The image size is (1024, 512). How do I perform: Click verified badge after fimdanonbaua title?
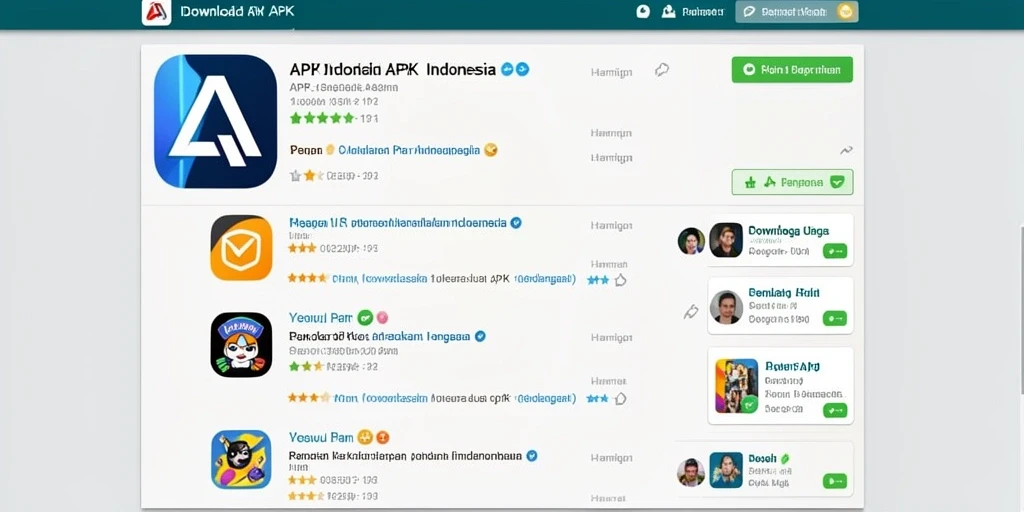tap(532, 456)
